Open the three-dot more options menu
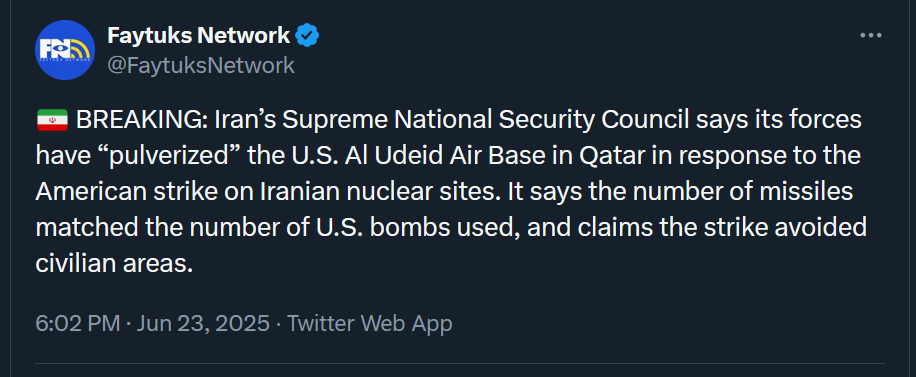This screenshot has width=916, height=377. point(871,36)
